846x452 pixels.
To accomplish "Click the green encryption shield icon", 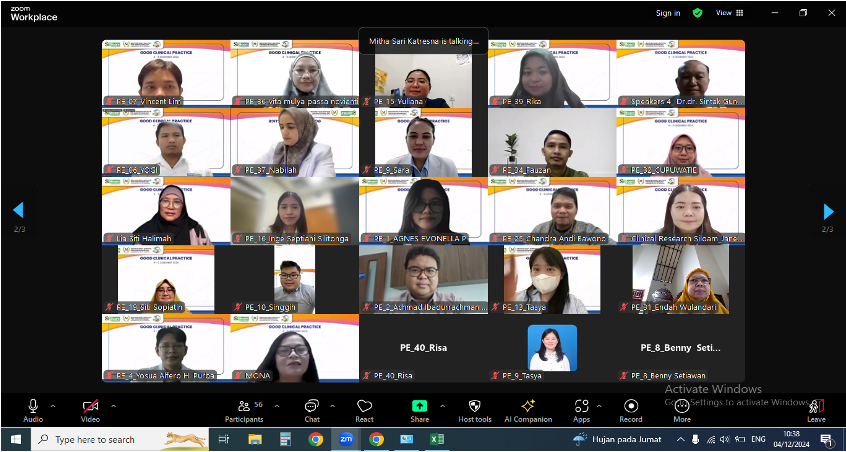I will 697,13.
